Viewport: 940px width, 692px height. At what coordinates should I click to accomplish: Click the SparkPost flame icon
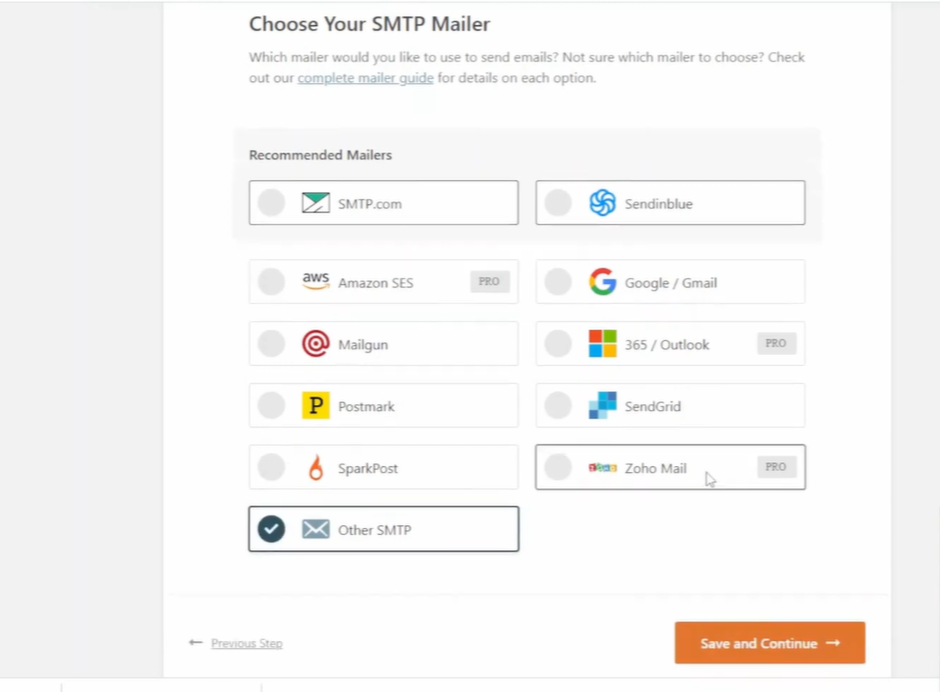click(x=316, y=468)
